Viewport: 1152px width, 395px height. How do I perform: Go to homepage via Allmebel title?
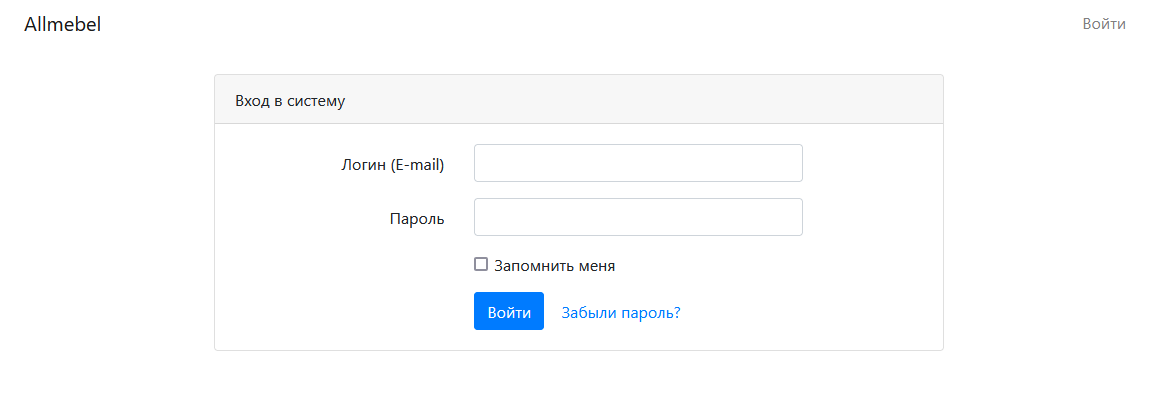[62, 24]
